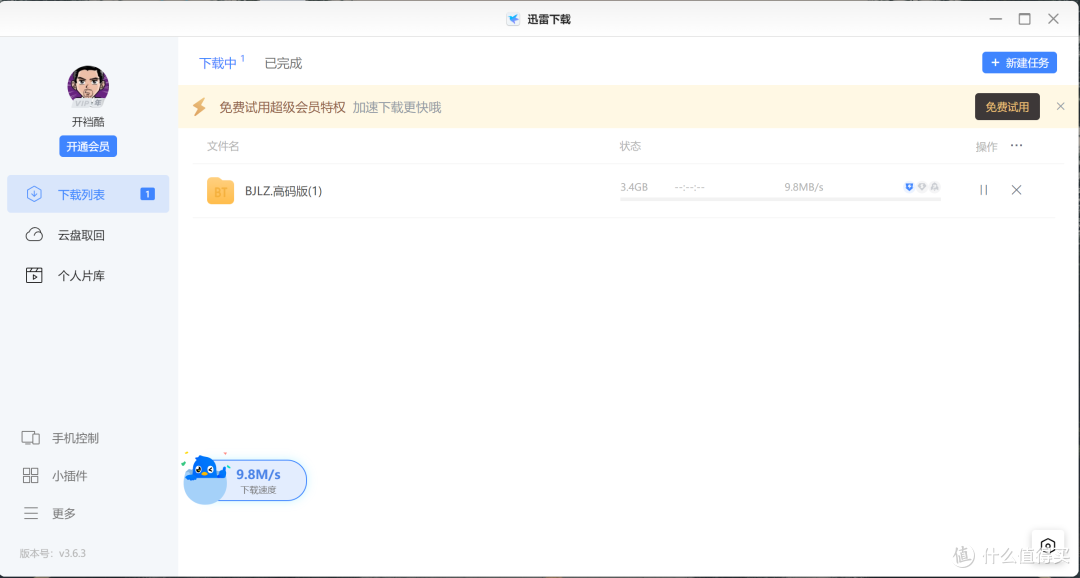Click the 免费试用 button
This screenshot has width=1080, height=578.
point(1007,107)
